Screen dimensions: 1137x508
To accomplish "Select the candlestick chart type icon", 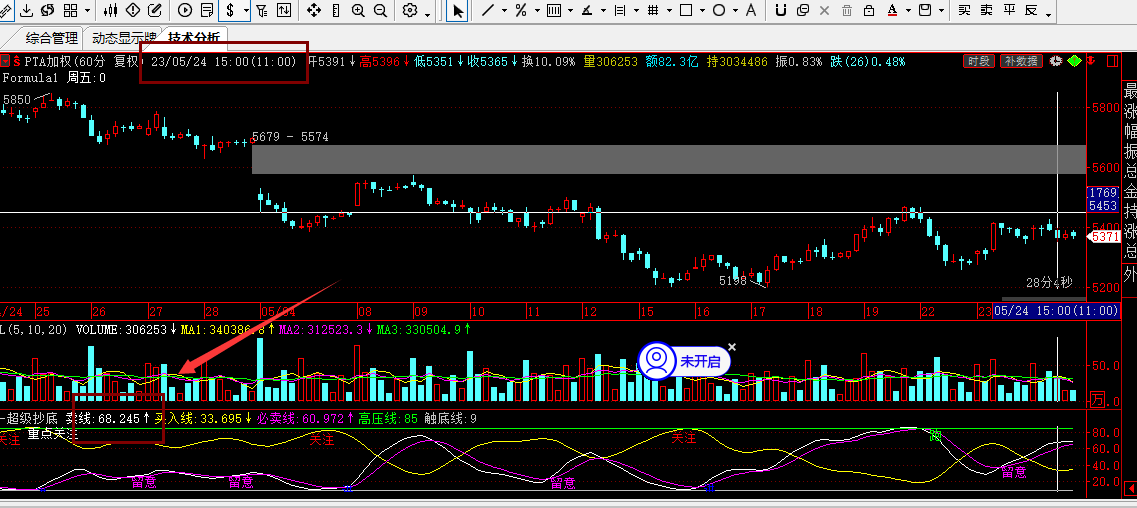I will pos(111,10).
